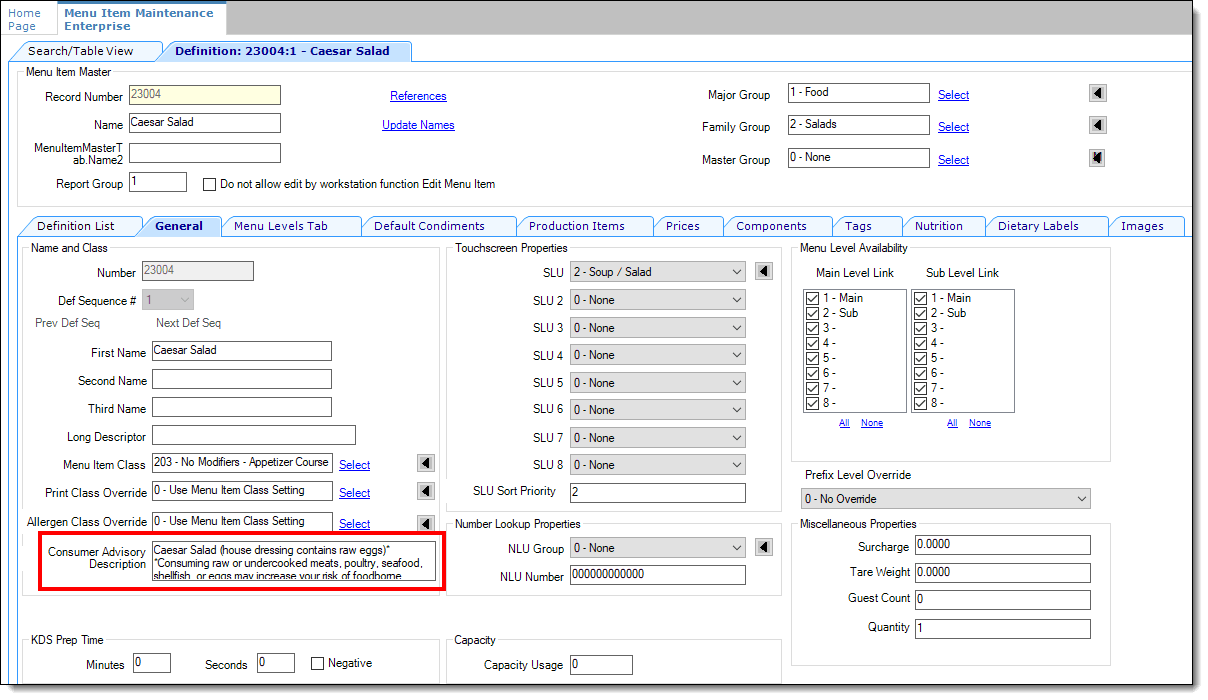Click the Major Group record-selection arrow icon

coord(1097,92)
